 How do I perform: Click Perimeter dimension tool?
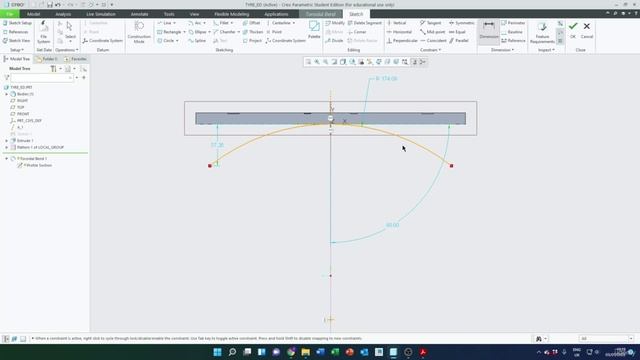513,23
